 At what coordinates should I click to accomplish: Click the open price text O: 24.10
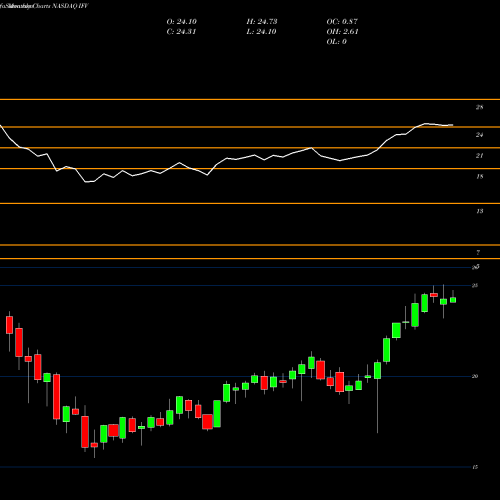(x=181, y=22)
